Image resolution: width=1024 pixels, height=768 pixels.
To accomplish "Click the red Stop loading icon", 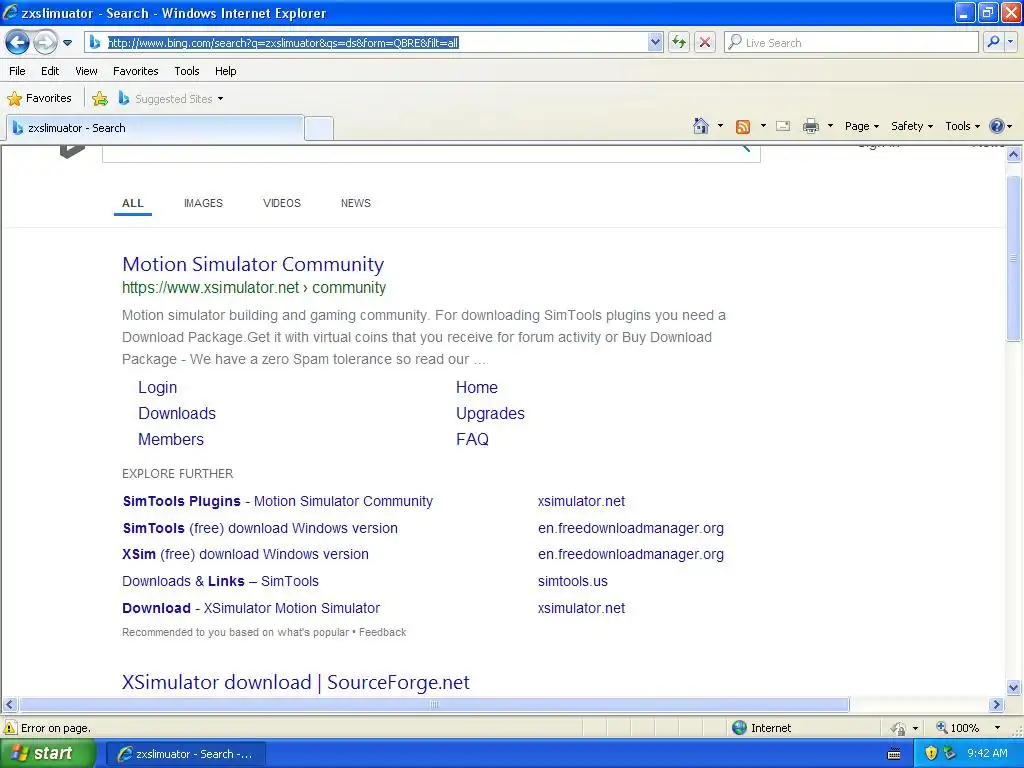I will [x=705, y=42].
